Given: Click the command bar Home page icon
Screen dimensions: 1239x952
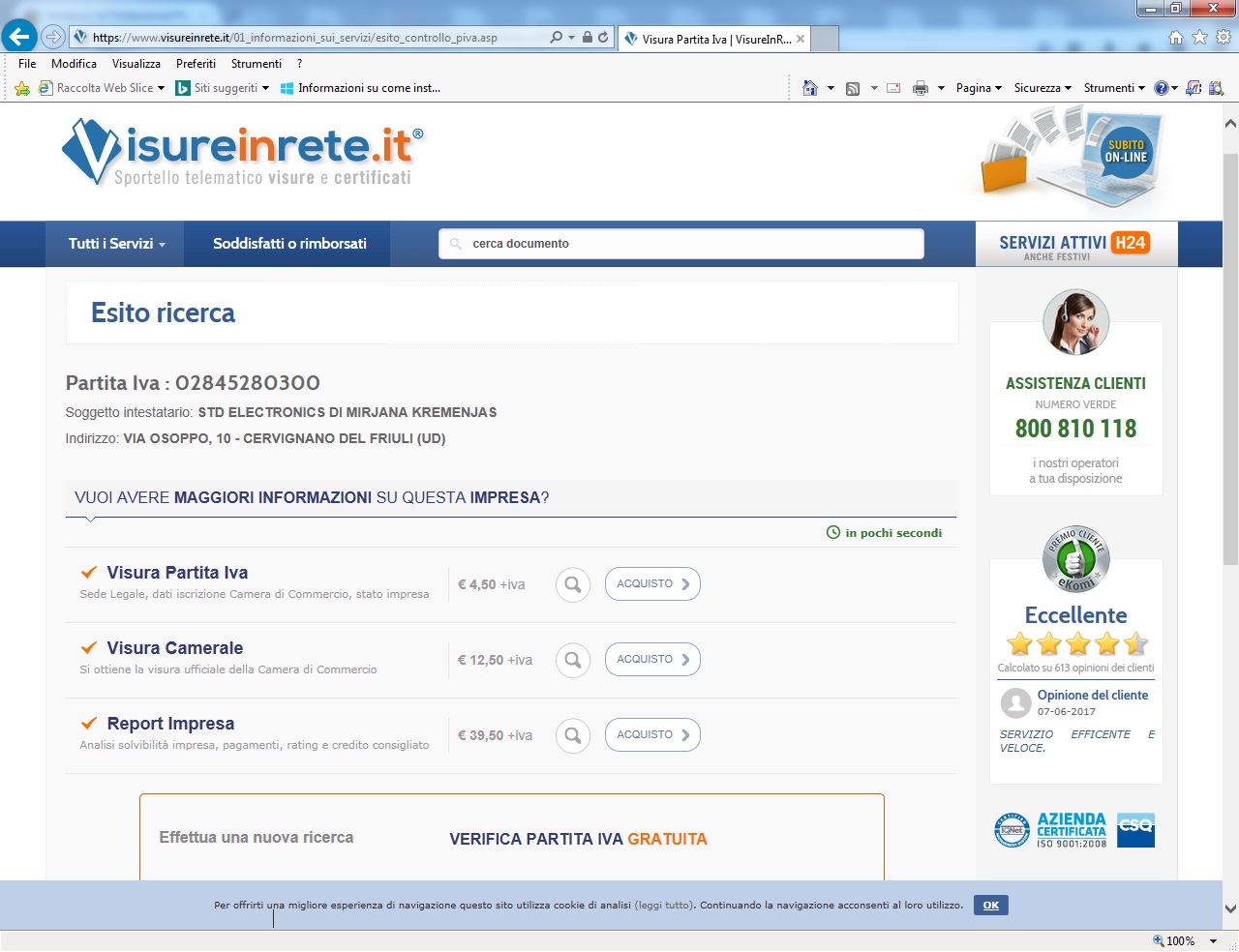Looking at the screenshot, I should 810,88.
